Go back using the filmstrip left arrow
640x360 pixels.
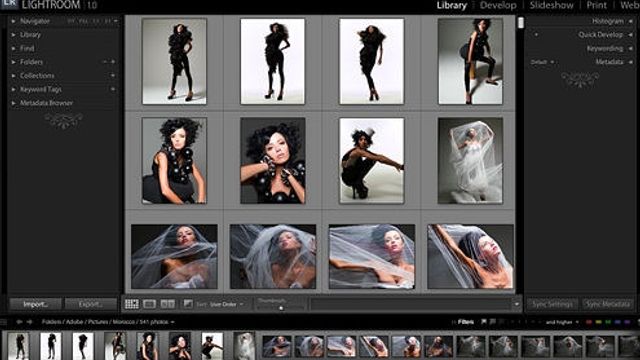[x=19, y=322]
